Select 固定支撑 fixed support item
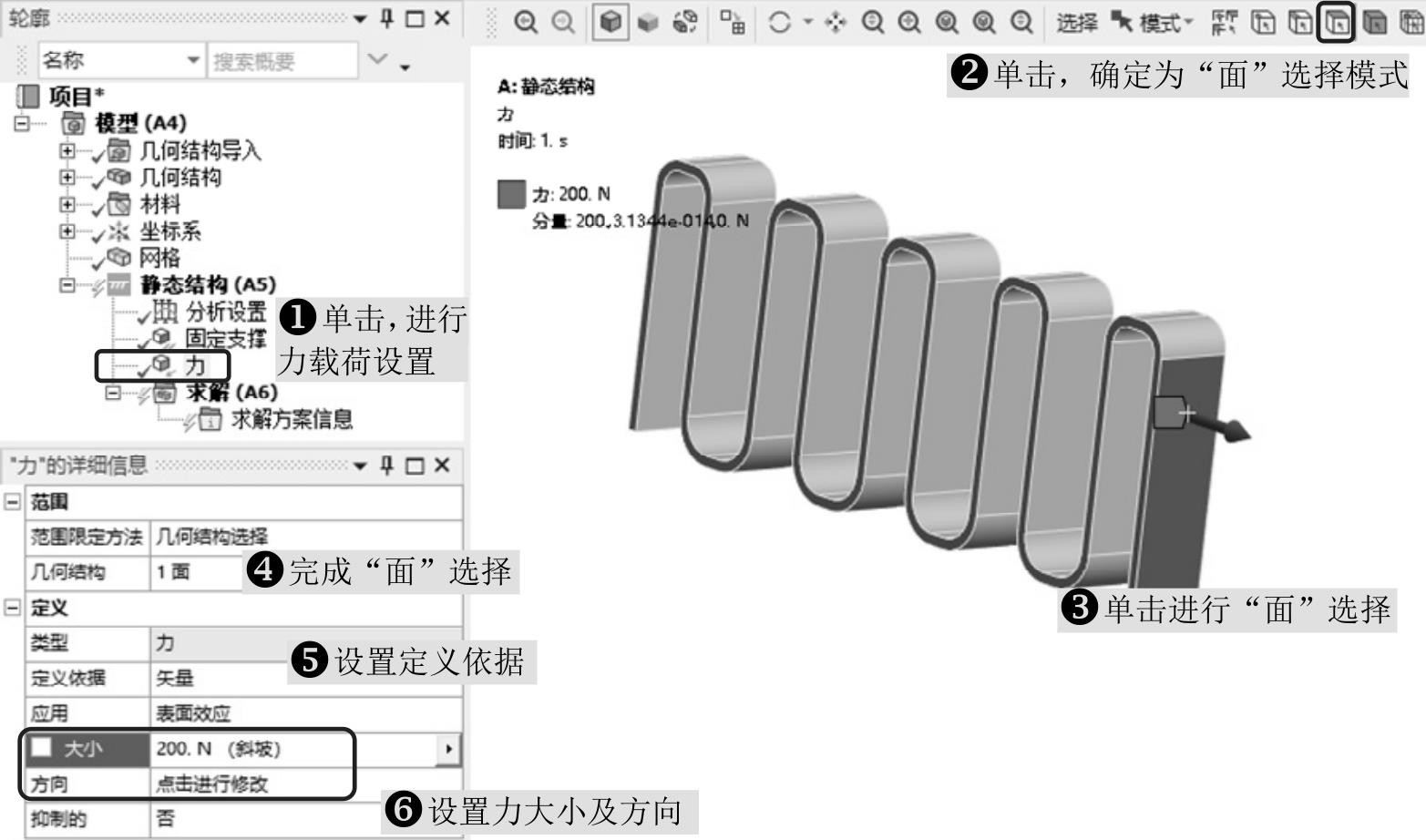This screenshot has height=840, width=1426. click(226, 339)
